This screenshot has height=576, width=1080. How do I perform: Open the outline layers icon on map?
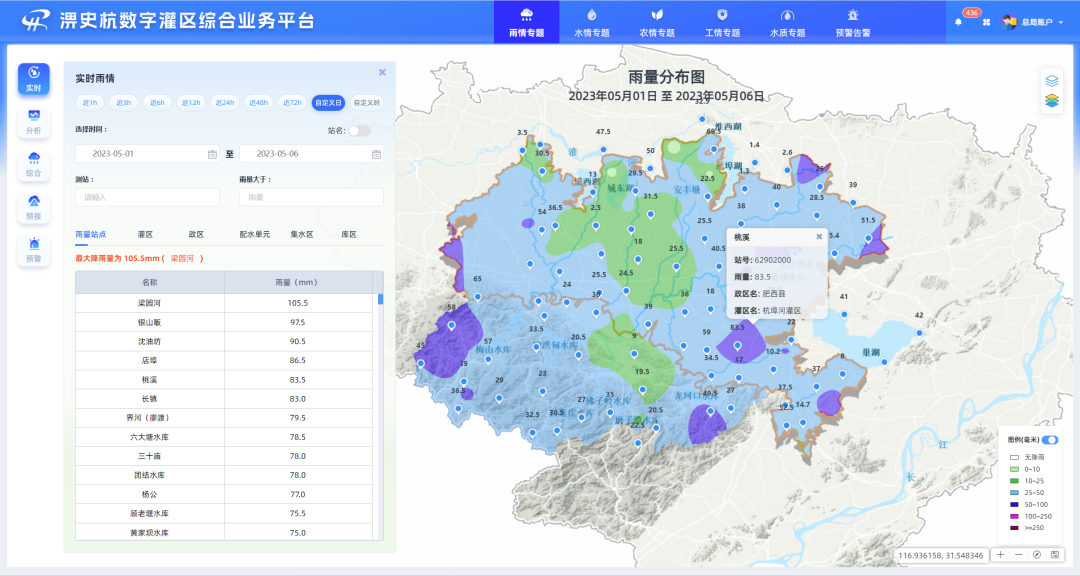pos(1052,81)
